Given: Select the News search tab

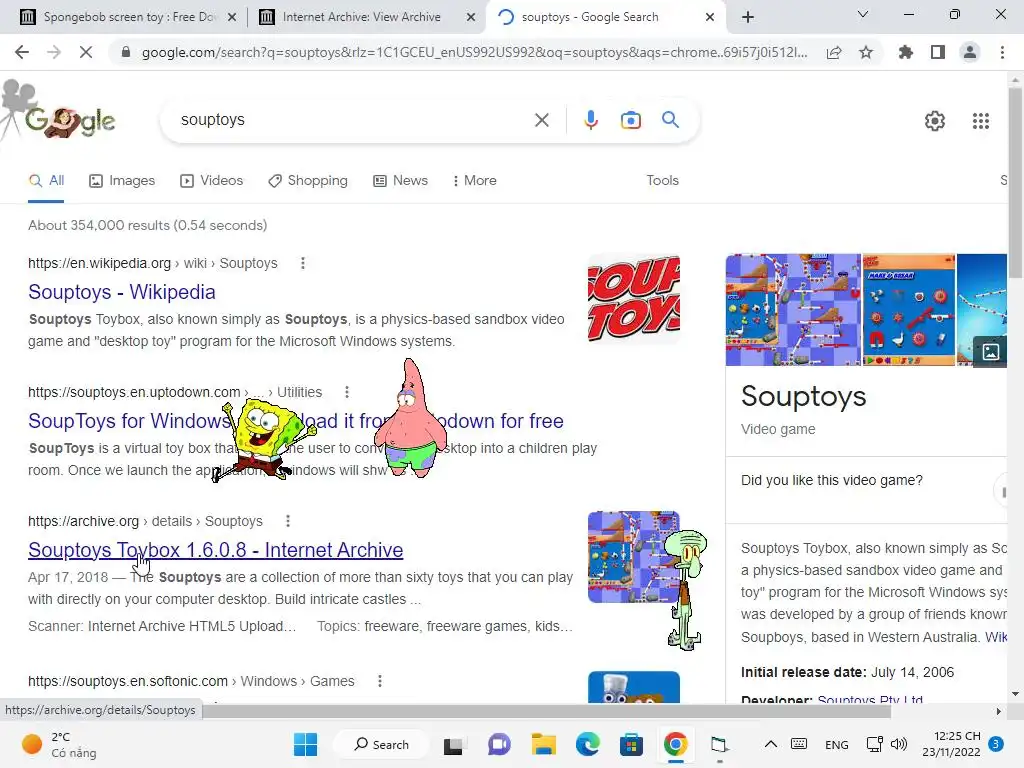Looking at the screenshot, I should point(400,180).
